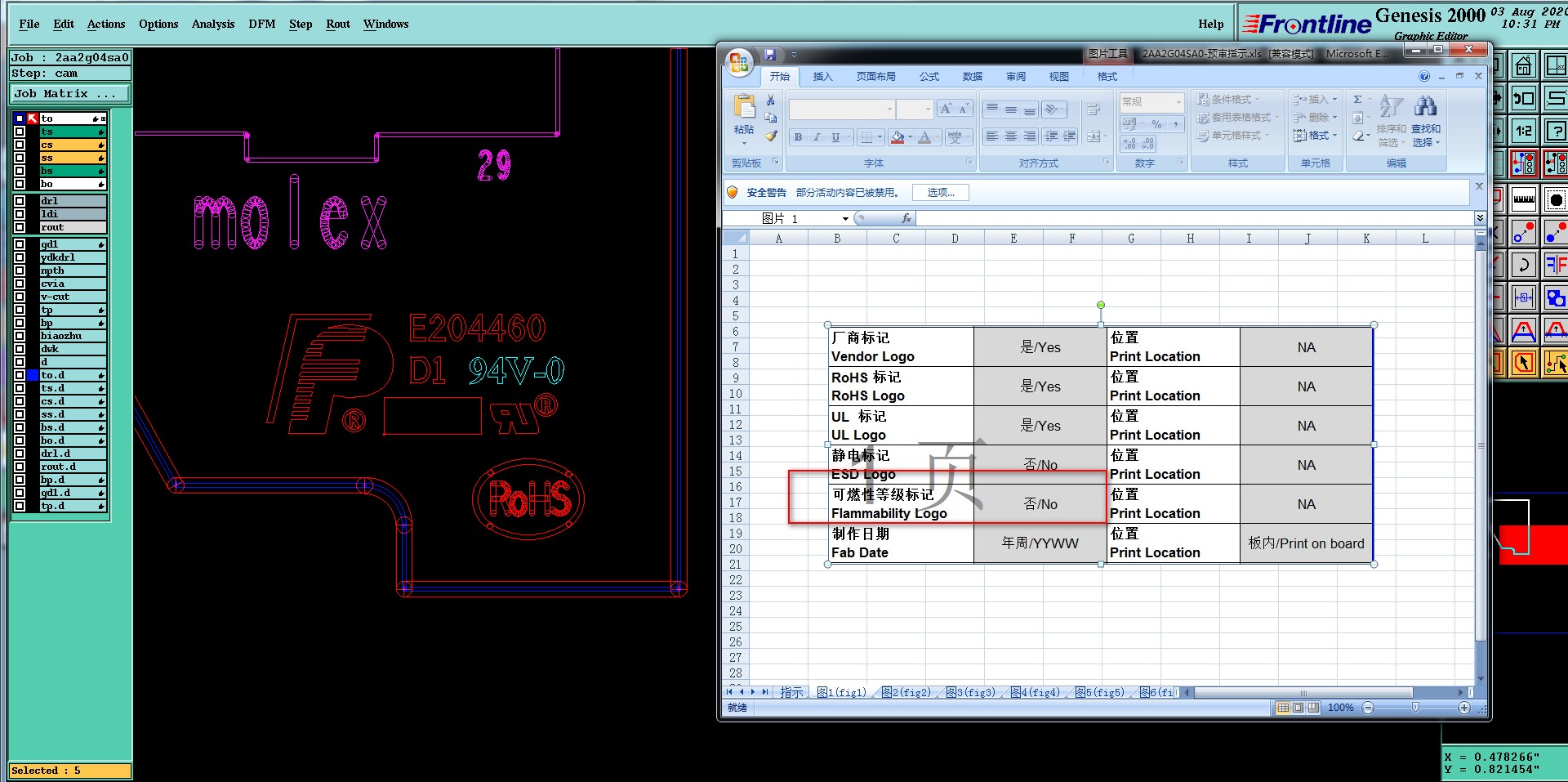Open the 查找和选择 find and select dropdown
1568x782 pixels.
point(1426,121)
